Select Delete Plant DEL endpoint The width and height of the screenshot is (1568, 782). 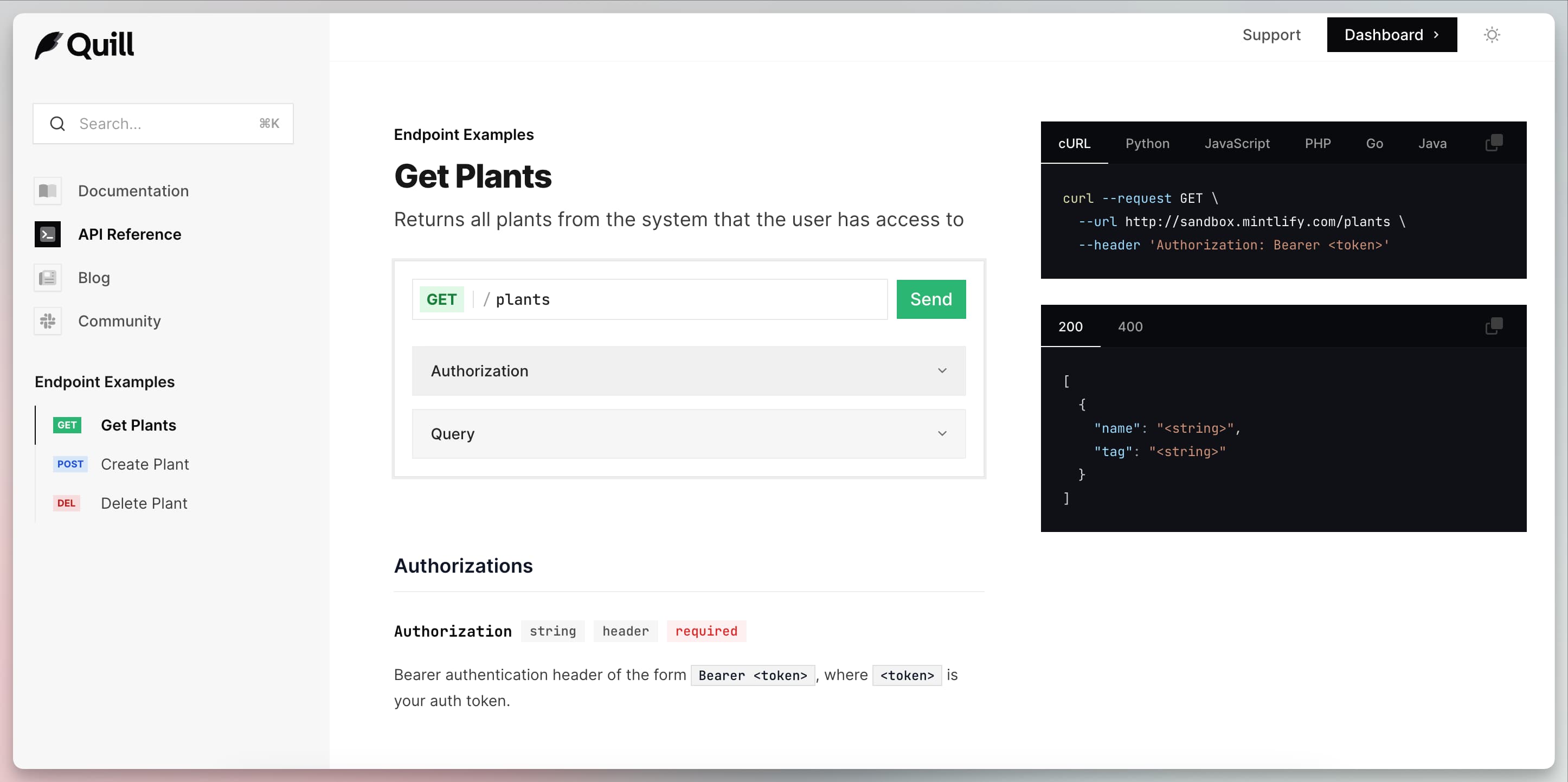click(144, 503)
